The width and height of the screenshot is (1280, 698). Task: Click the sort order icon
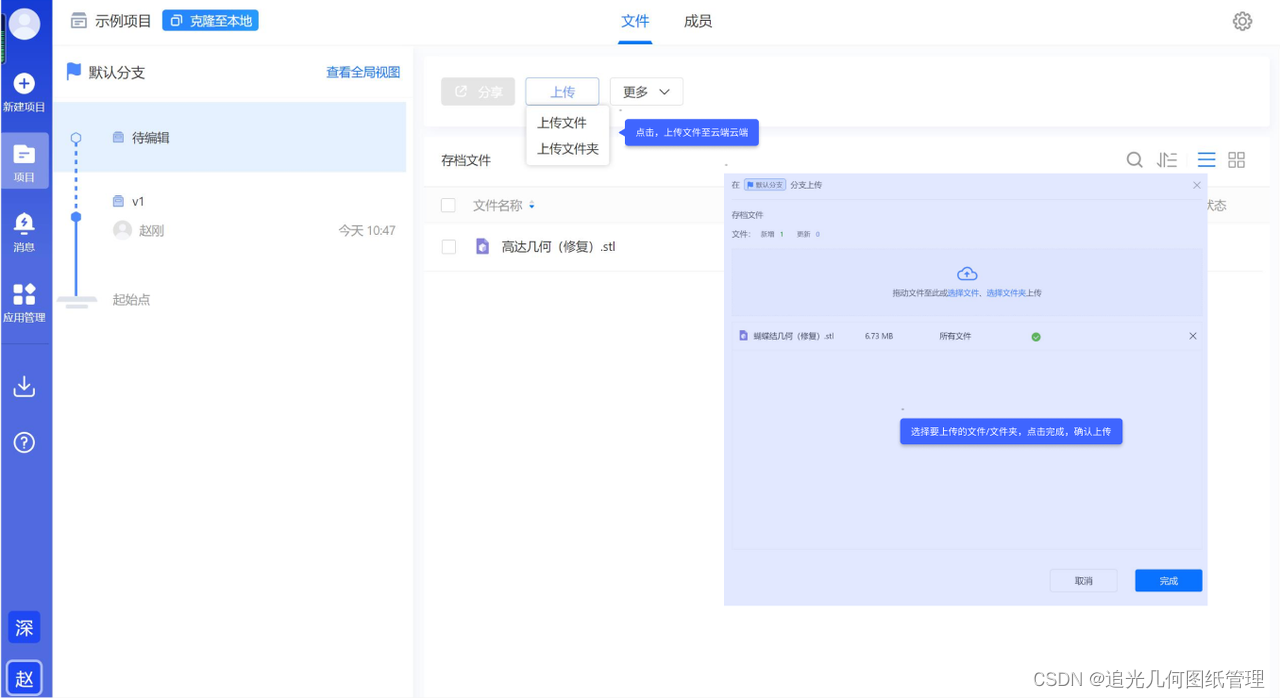click(1167, 160)
